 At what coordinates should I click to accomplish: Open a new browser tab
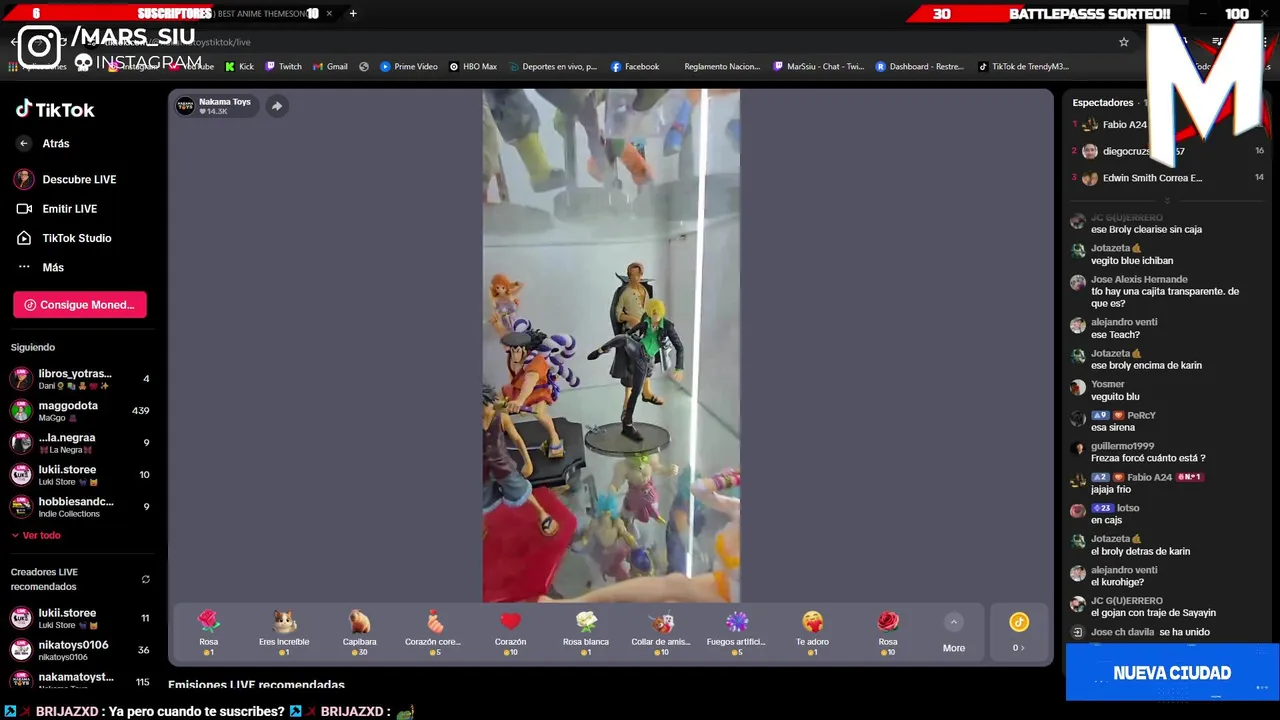click(x=353, y=13)
